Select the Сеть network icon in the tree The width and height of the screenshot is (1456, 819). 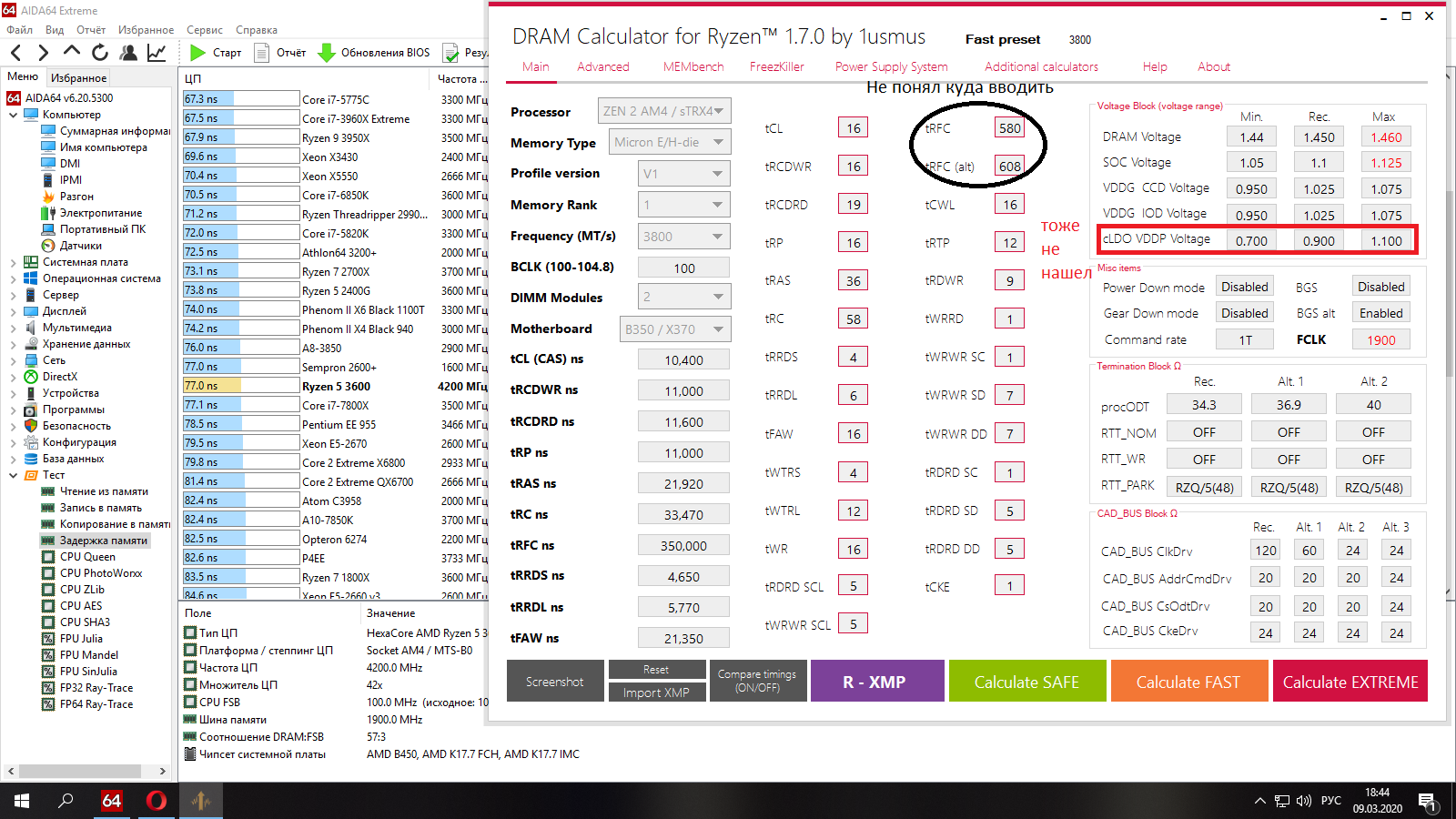(x=31, y=360)
